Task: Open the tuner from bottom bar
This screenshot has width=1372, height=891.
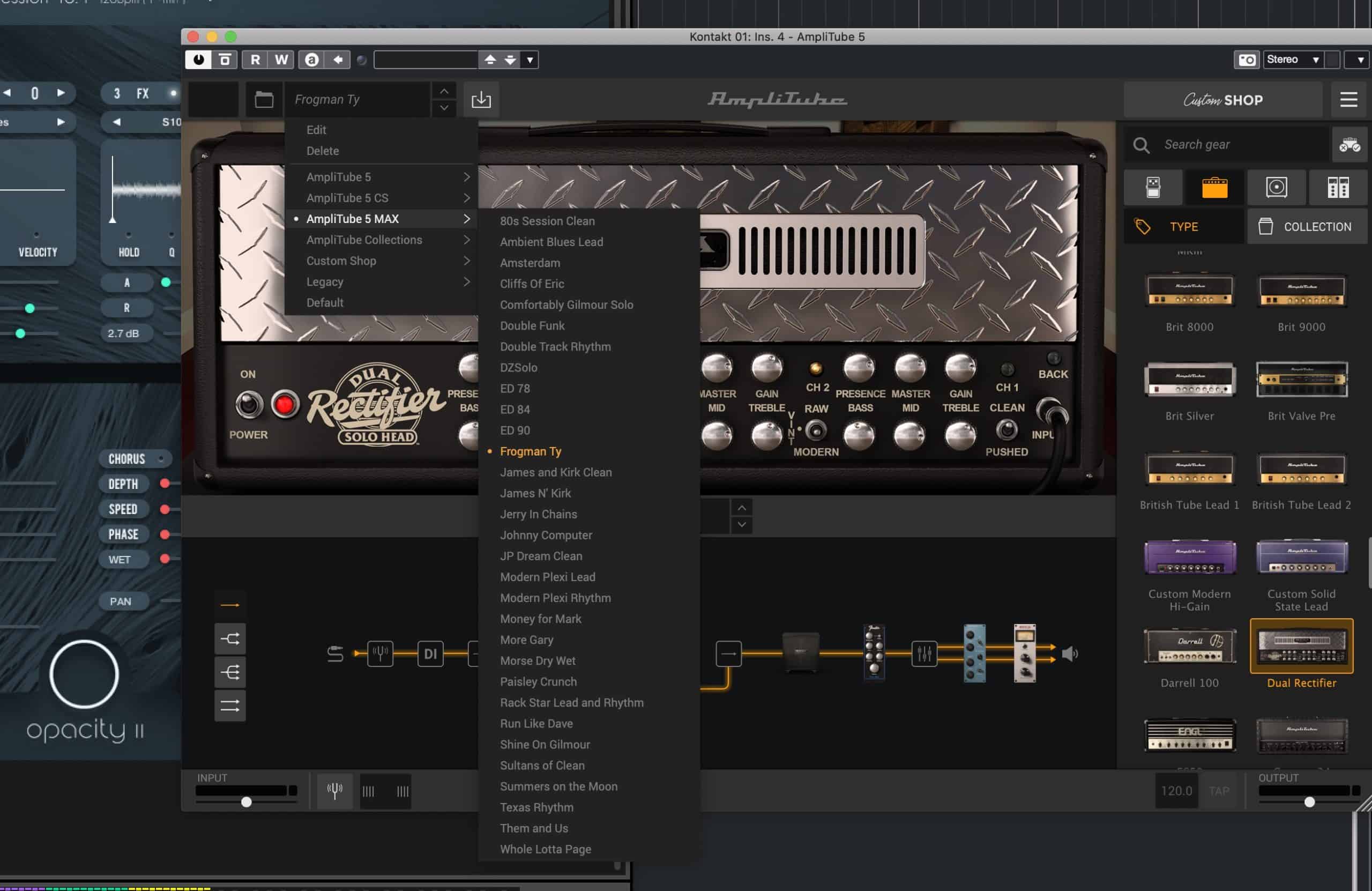Action: (x=334, y=791)
